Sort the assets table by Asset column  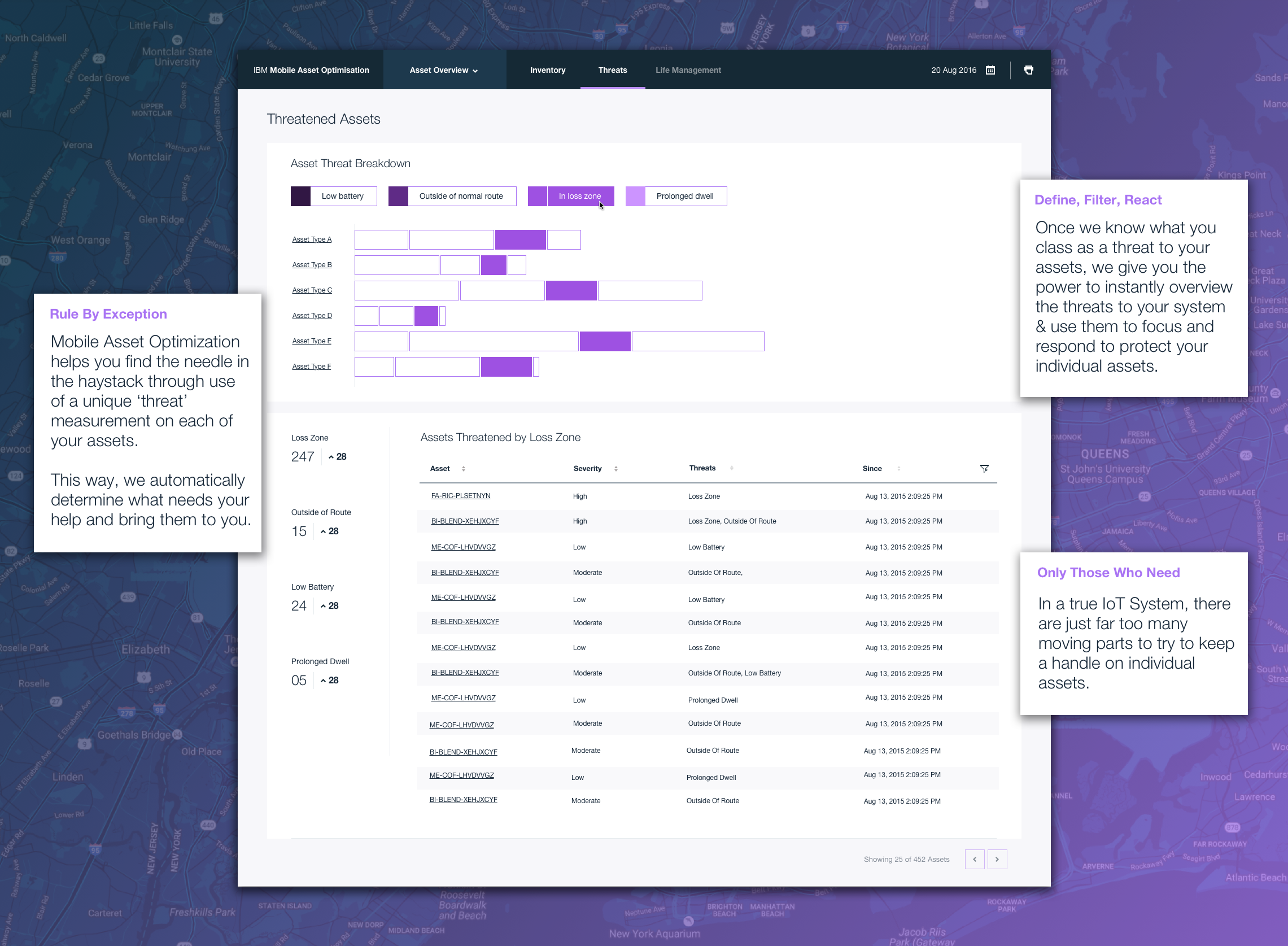(462, 468)
